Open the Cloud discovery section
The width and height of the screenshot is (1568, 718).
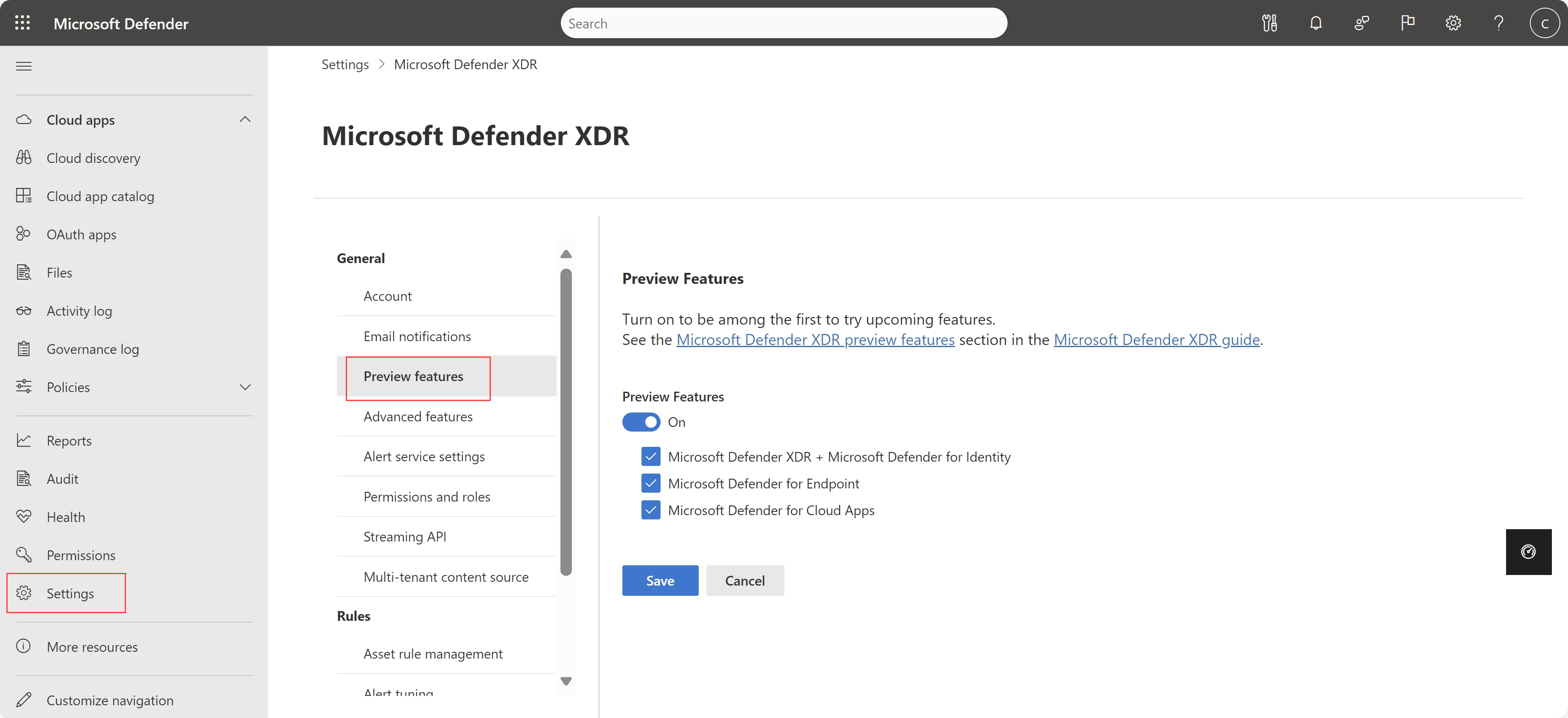(x=93, y=157)
